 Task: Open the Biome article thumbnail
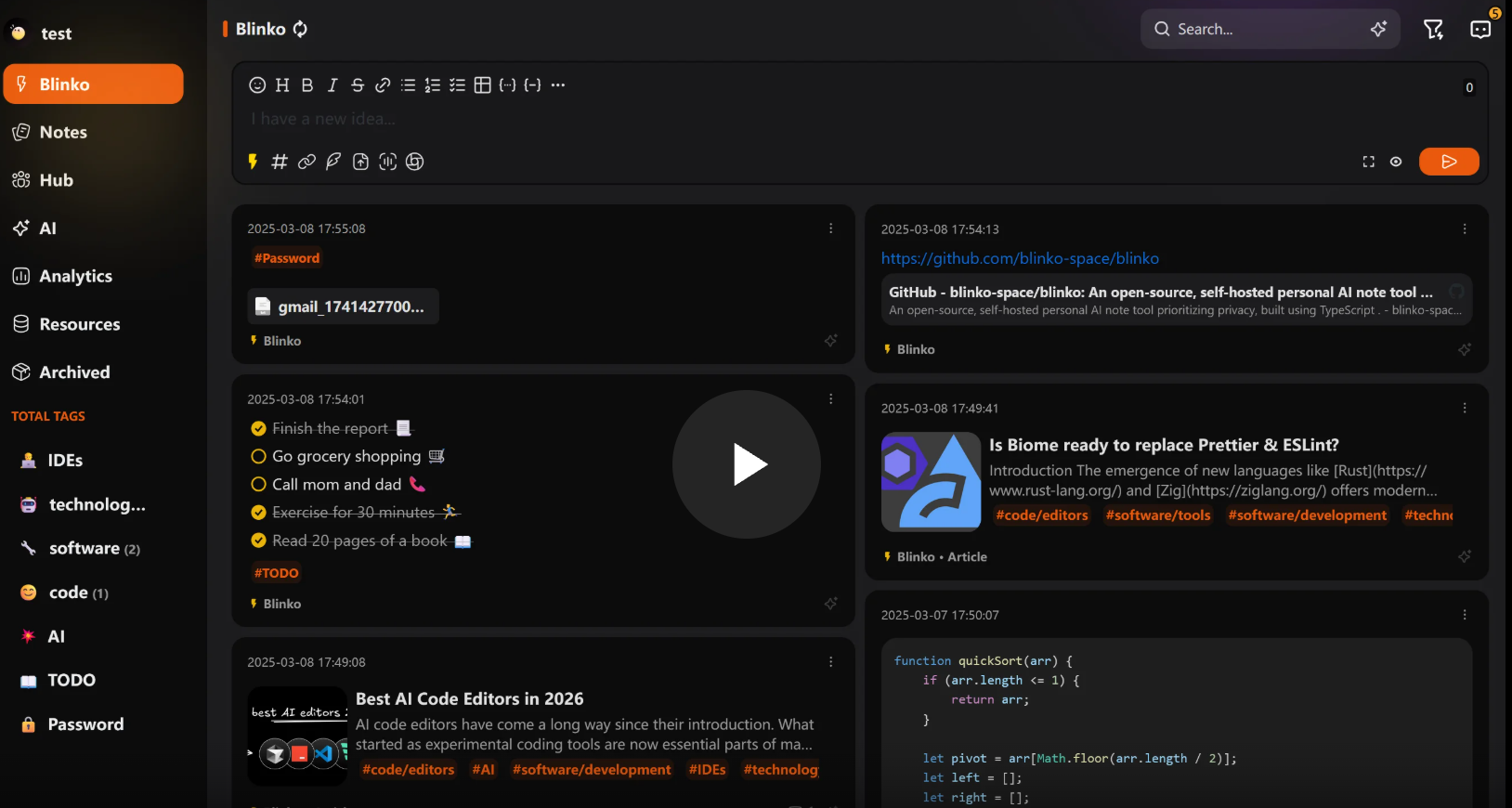pyautogui.click(x=931, y=482)
